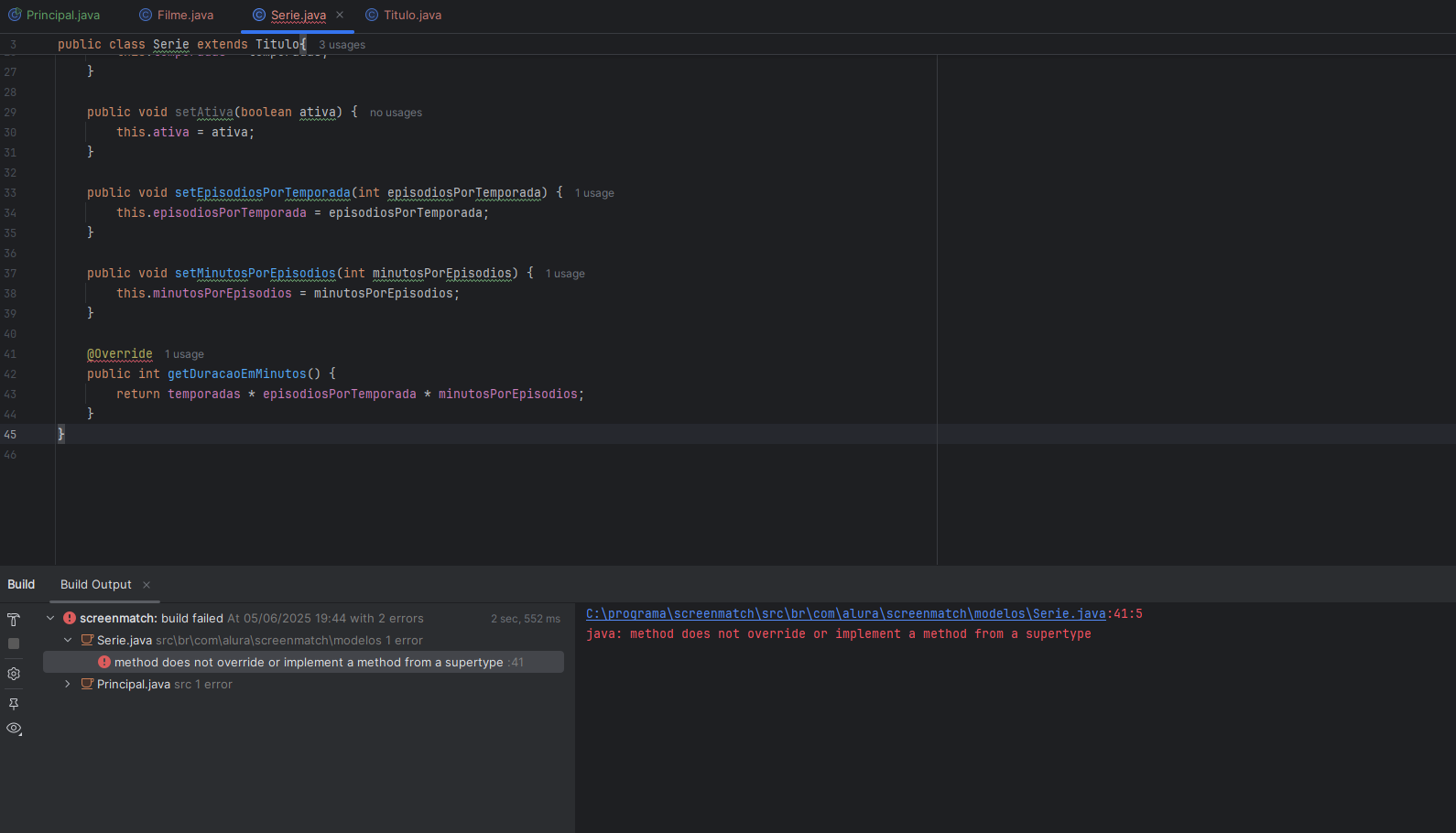Collapse the Serie.java error node
The height and width of the screenshot is (833, 1456).
[68, 640]
